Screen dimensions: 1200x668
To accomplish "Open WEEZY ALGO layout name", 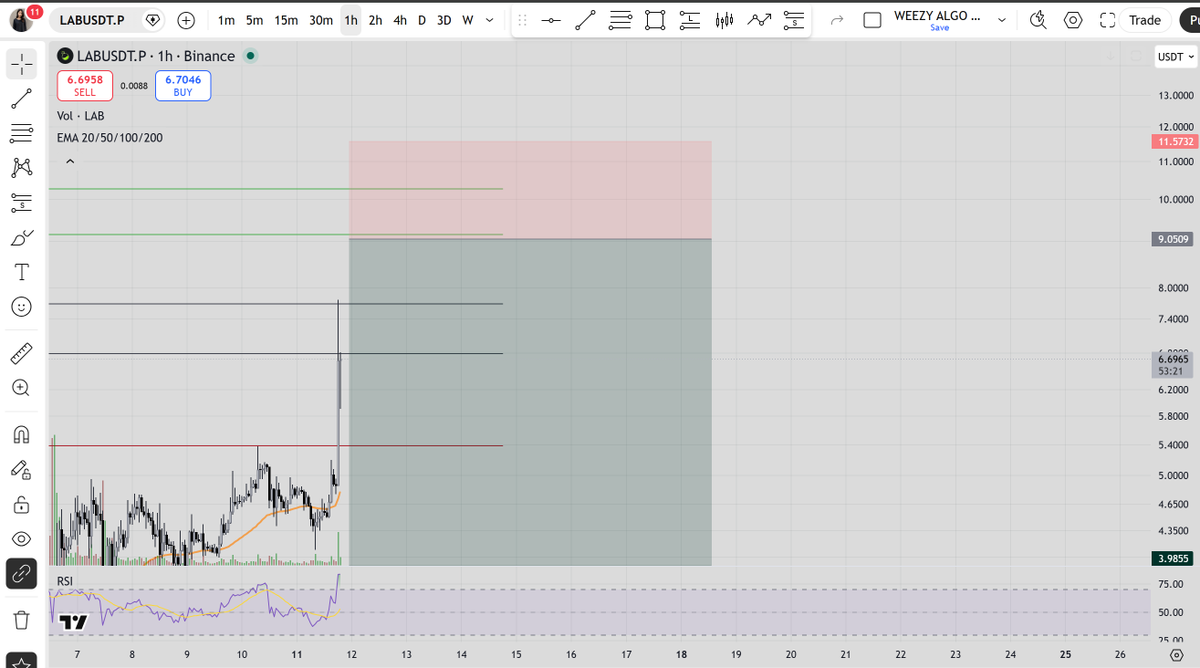I will 938,16.
